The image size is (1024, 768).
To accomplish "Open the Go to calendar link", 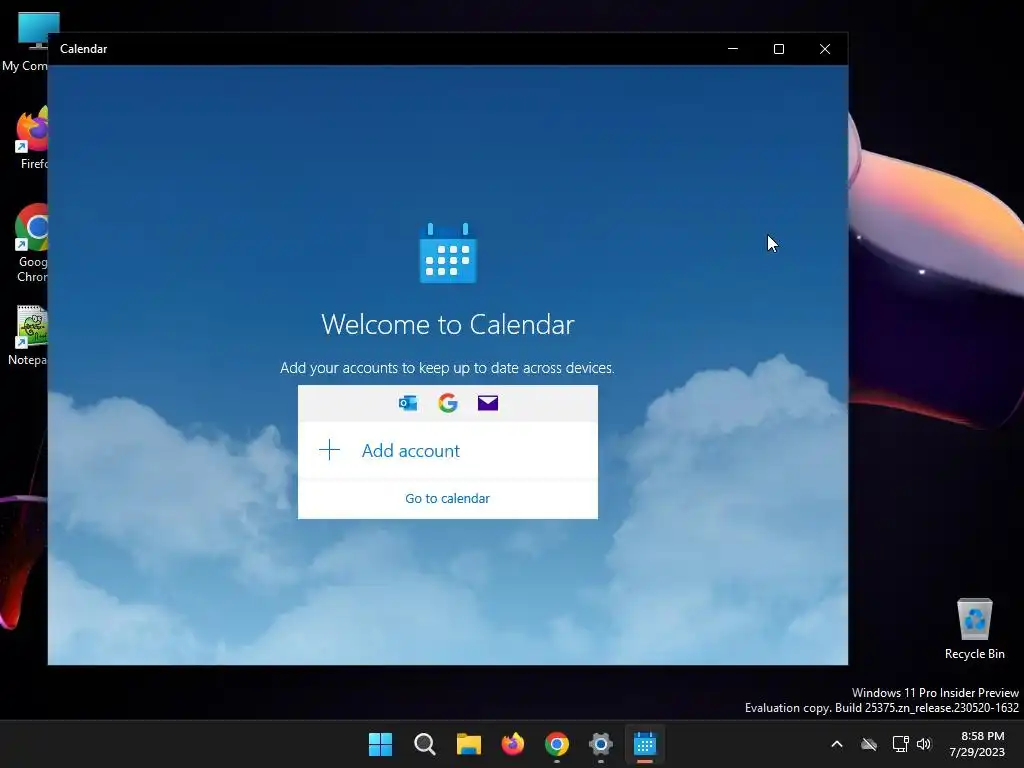I will pyautogui.click(x=447, y=498).
